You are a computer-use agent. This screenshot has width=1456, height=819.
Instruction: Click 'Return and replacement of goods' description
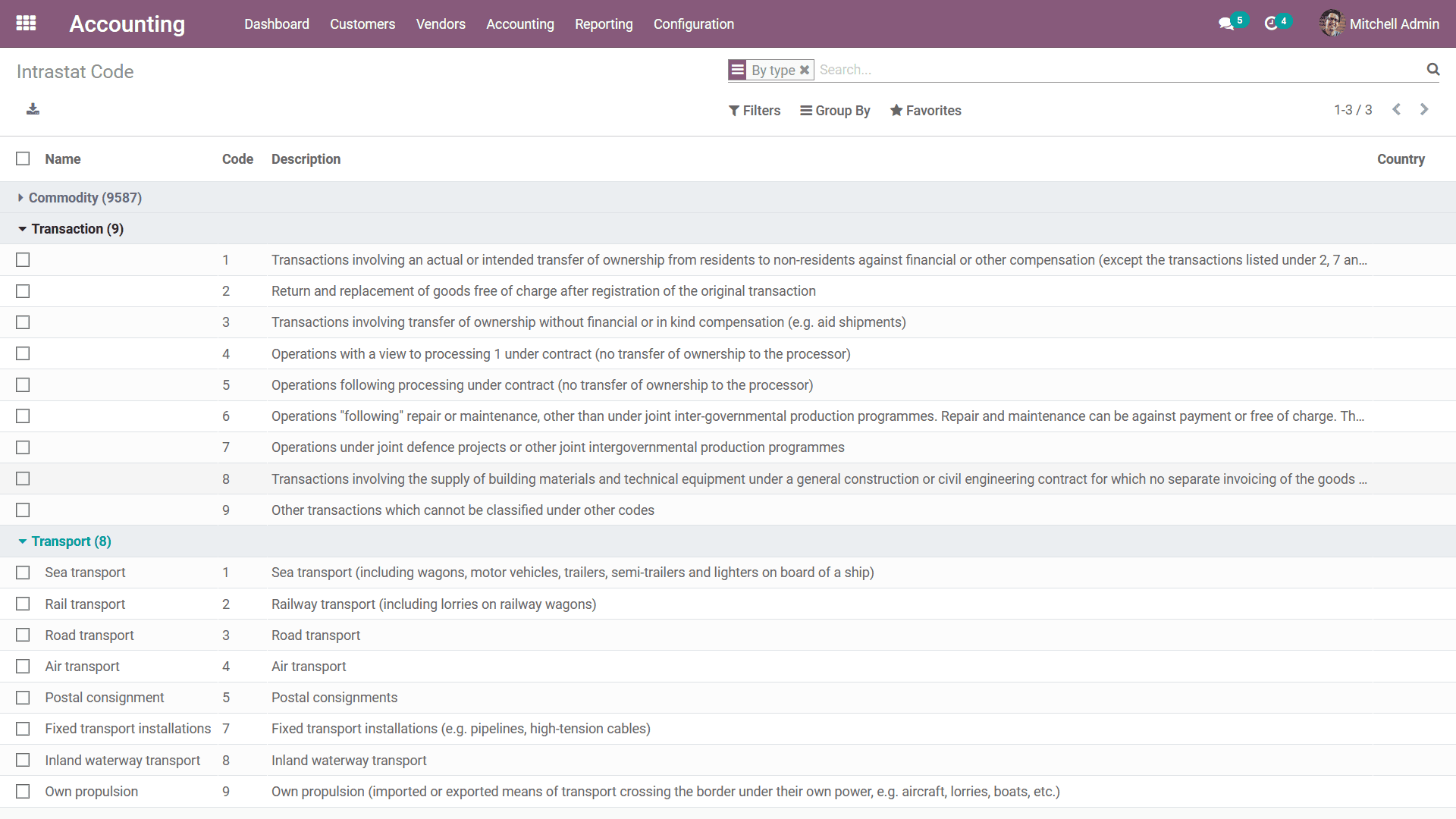(x=543, y=291)
